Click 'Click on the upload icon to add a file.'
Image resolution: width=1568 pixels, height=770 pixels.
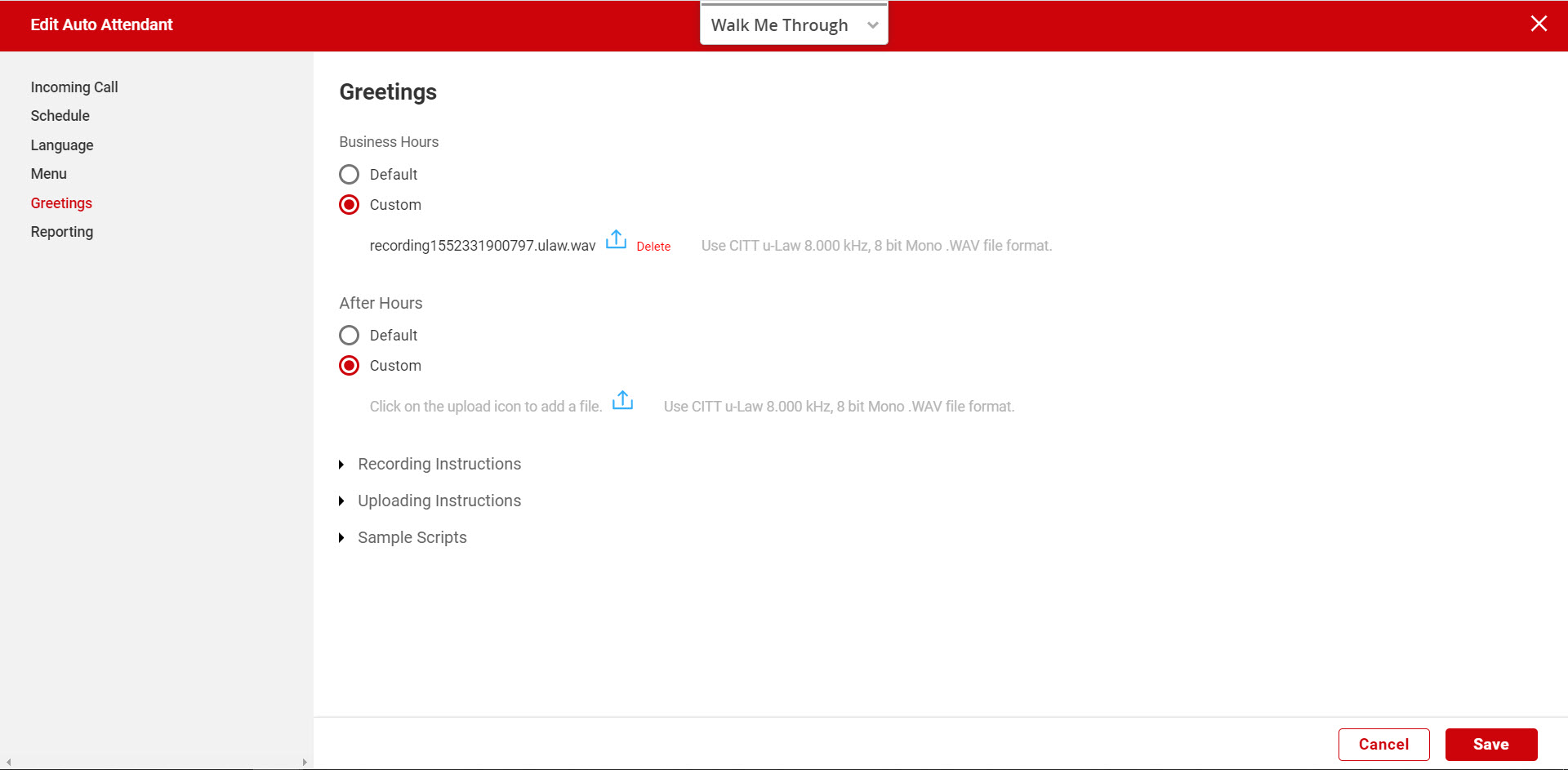pos(486,407)
